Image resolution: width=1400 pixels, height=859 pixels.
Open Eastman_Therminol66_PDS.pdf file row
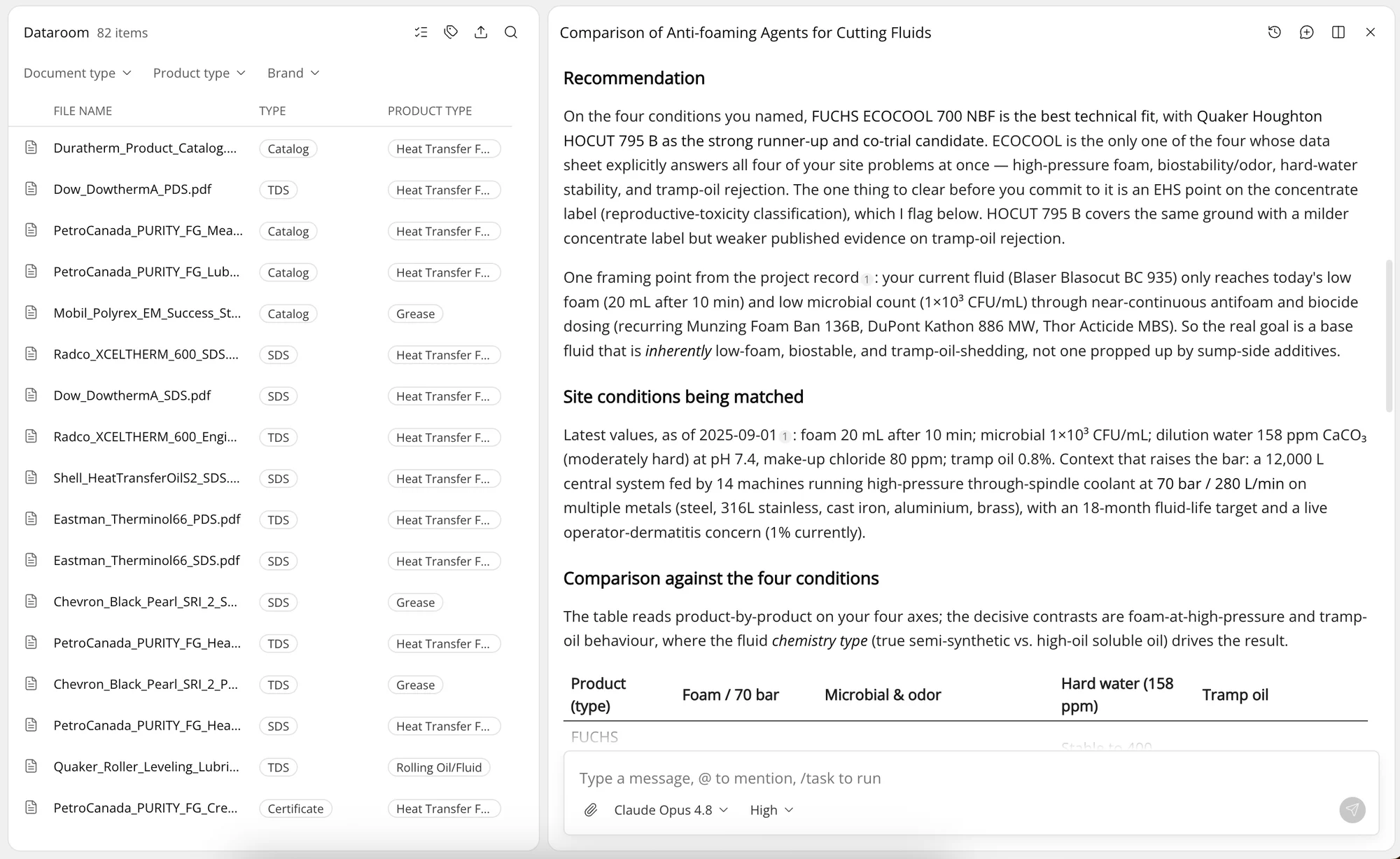coord(260,519)
